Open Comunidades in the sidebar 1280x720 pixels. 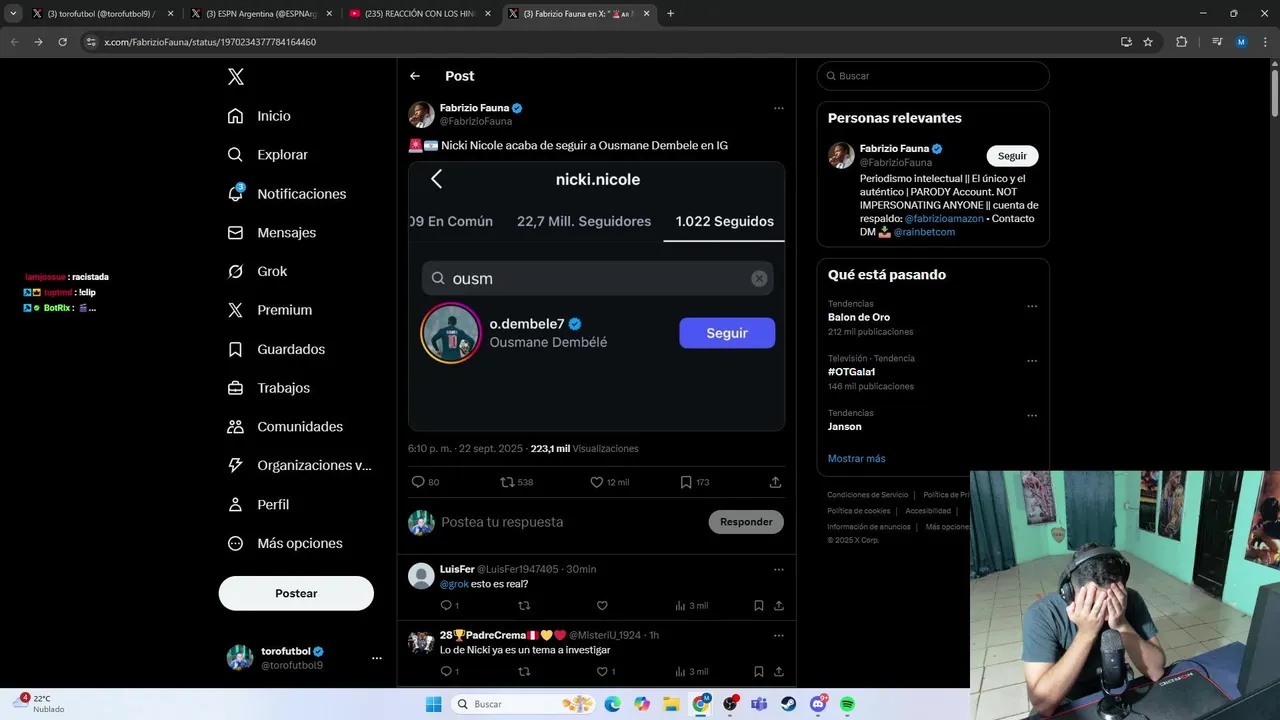tap(285, 426)
